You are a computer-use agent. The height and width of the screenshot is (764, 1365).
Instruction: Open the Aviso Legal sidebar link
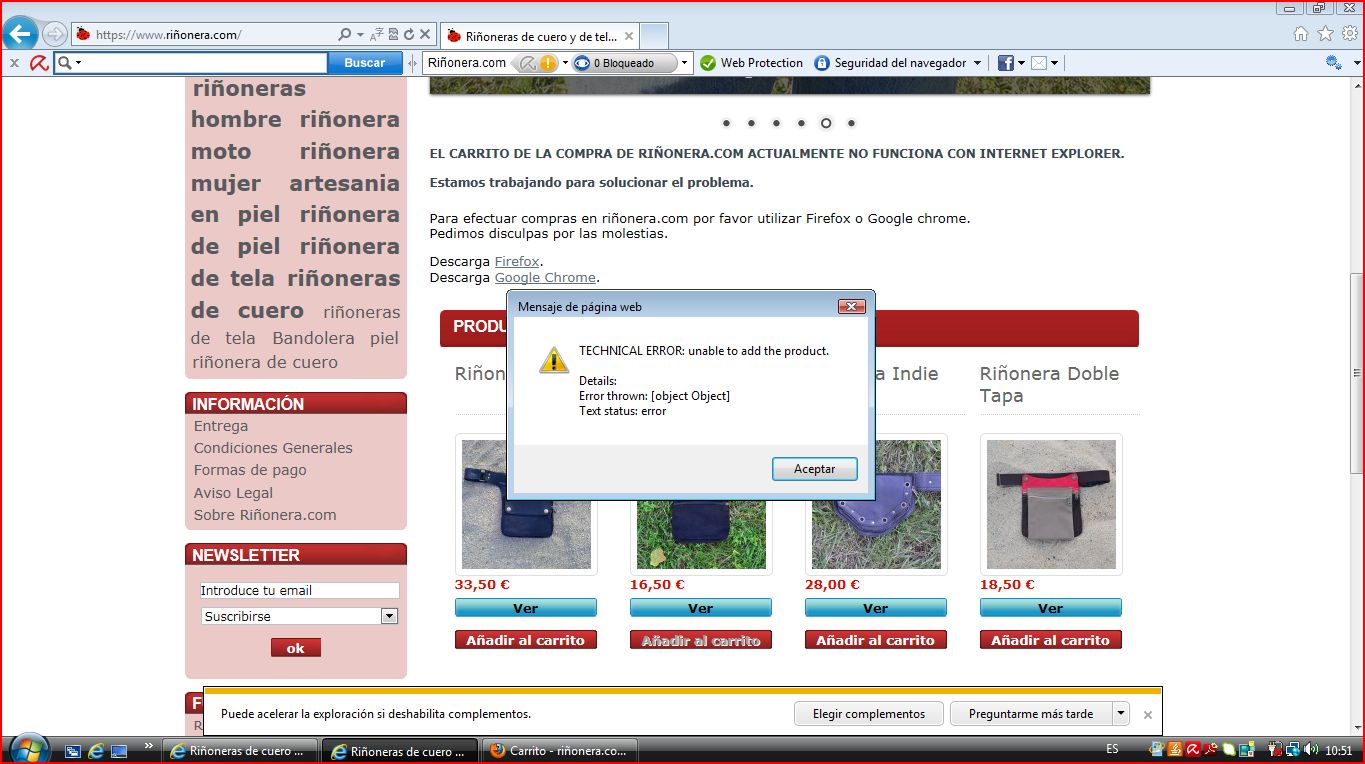pos(233,493)
